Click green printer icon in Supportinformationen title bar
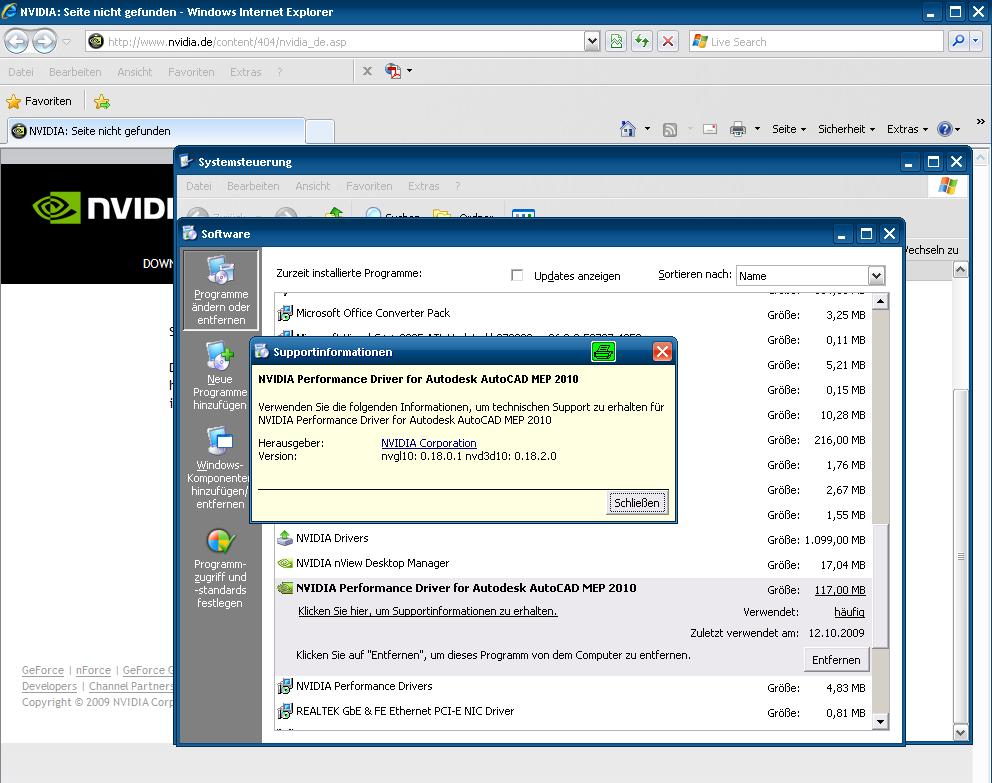 point(603,352)
